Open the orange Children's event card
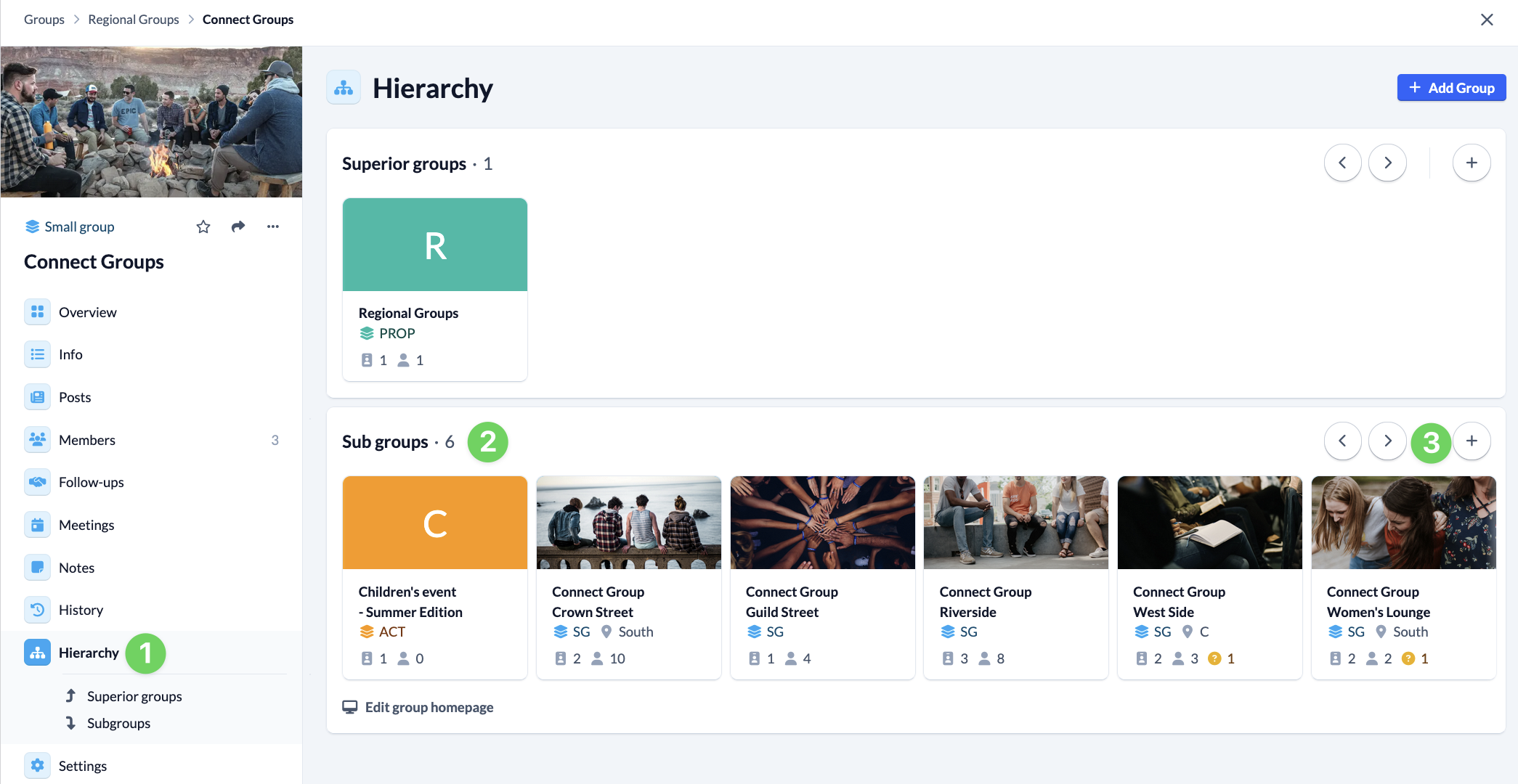1518x784 pixels. (x=434, y=523)
